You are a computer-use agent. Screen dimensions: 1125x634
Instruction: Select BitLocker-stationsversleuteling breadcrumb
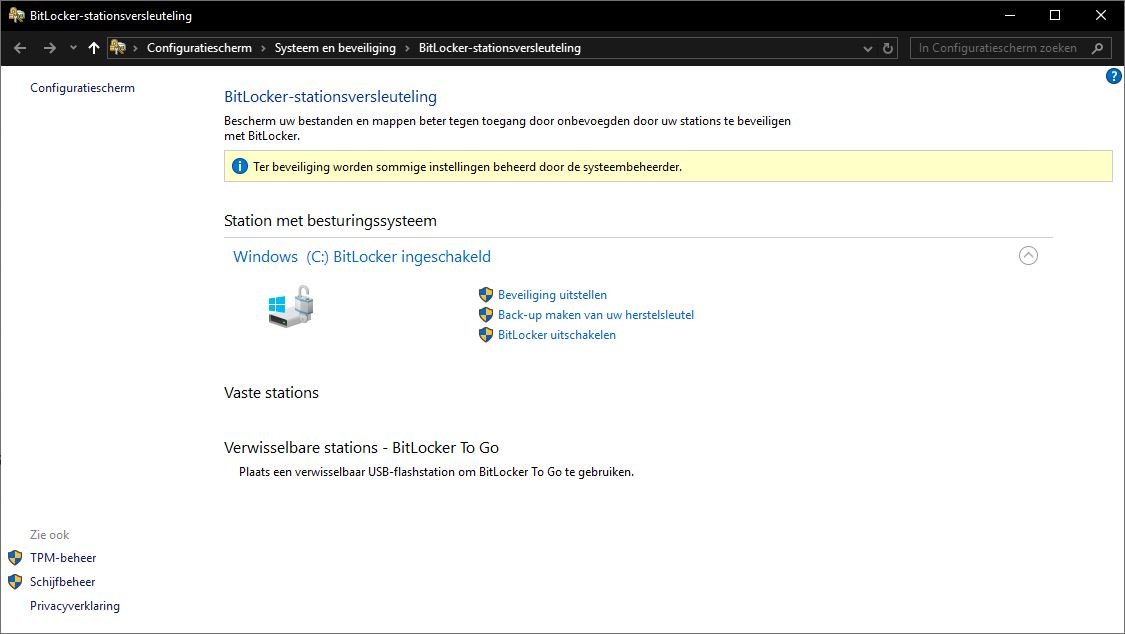coord(500,48)
